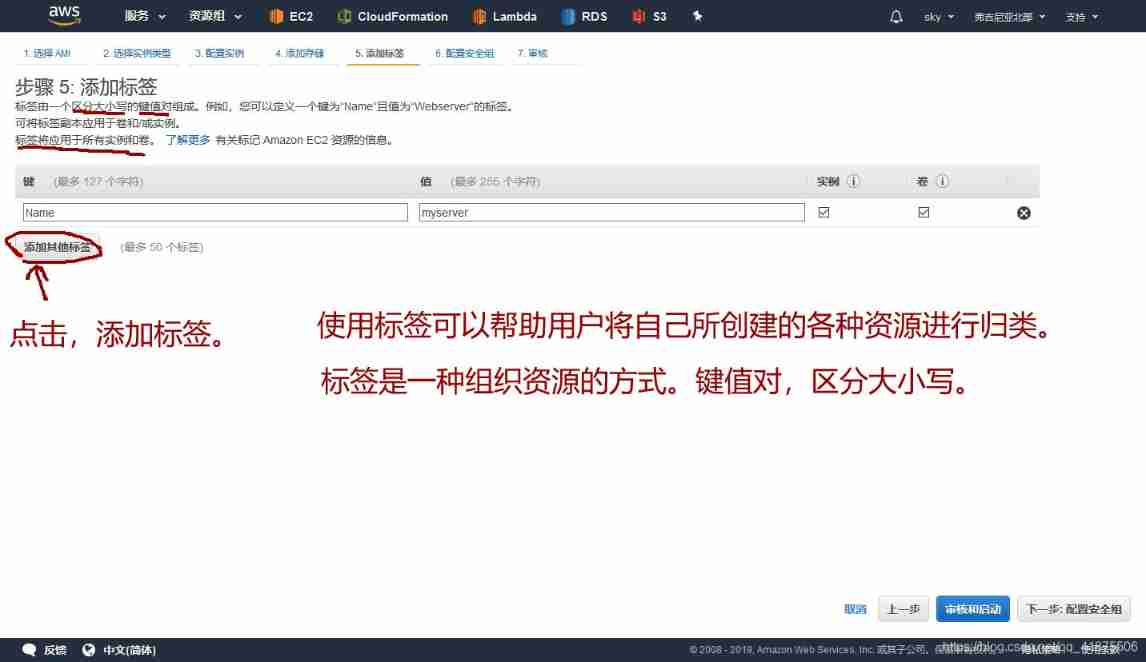Open the RDS service shortcut
This screenshot has height=662, width=1146.
coord(584,16)
